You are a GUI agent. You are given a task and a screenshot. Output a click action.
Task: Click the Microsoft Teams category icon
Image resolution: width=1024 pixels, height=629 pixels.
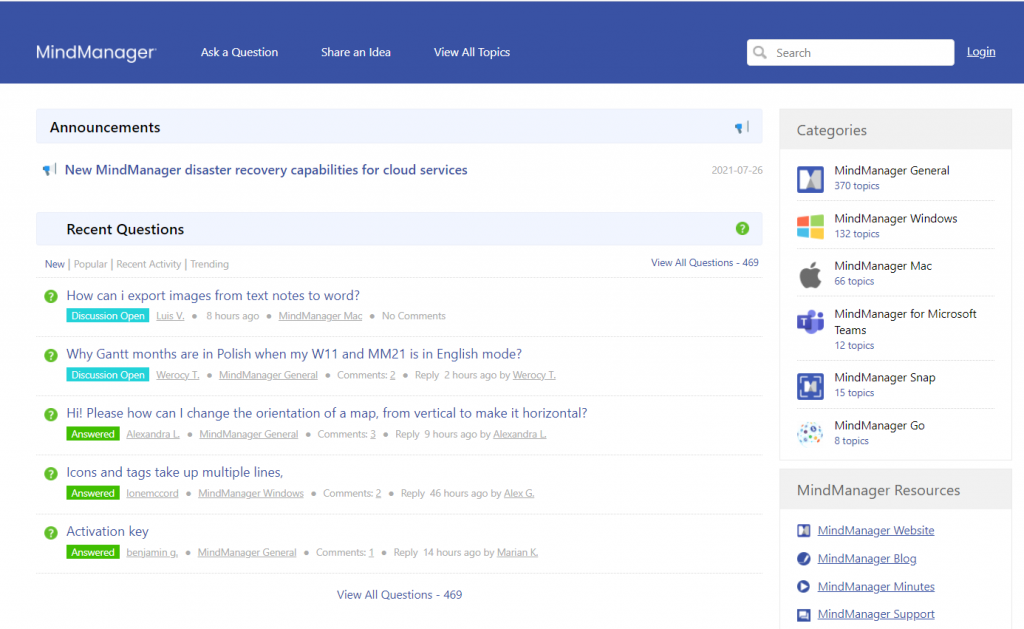810,322
